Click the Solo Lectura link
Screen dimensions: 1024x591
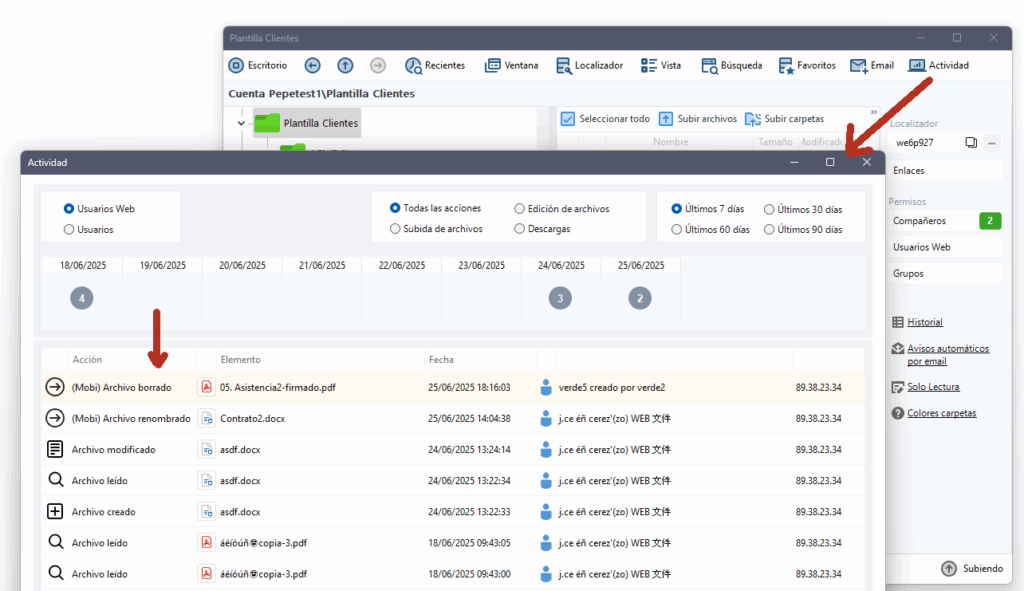[933, 387]
